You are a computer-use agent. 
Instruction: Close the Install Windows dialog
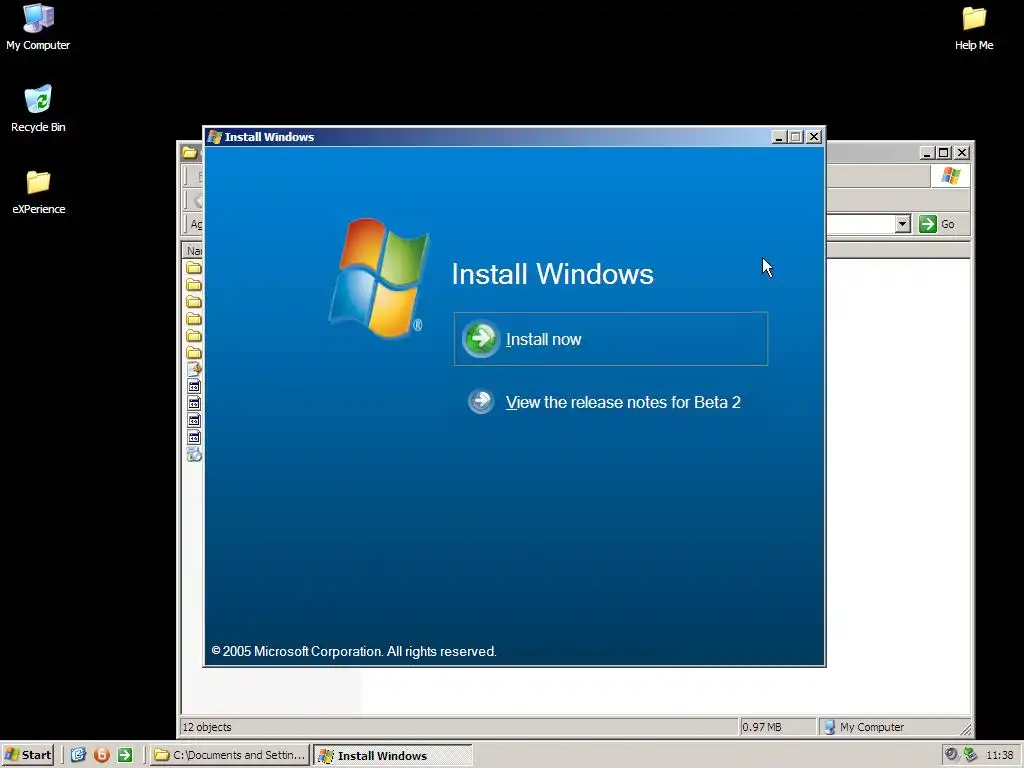pos(814,136)
